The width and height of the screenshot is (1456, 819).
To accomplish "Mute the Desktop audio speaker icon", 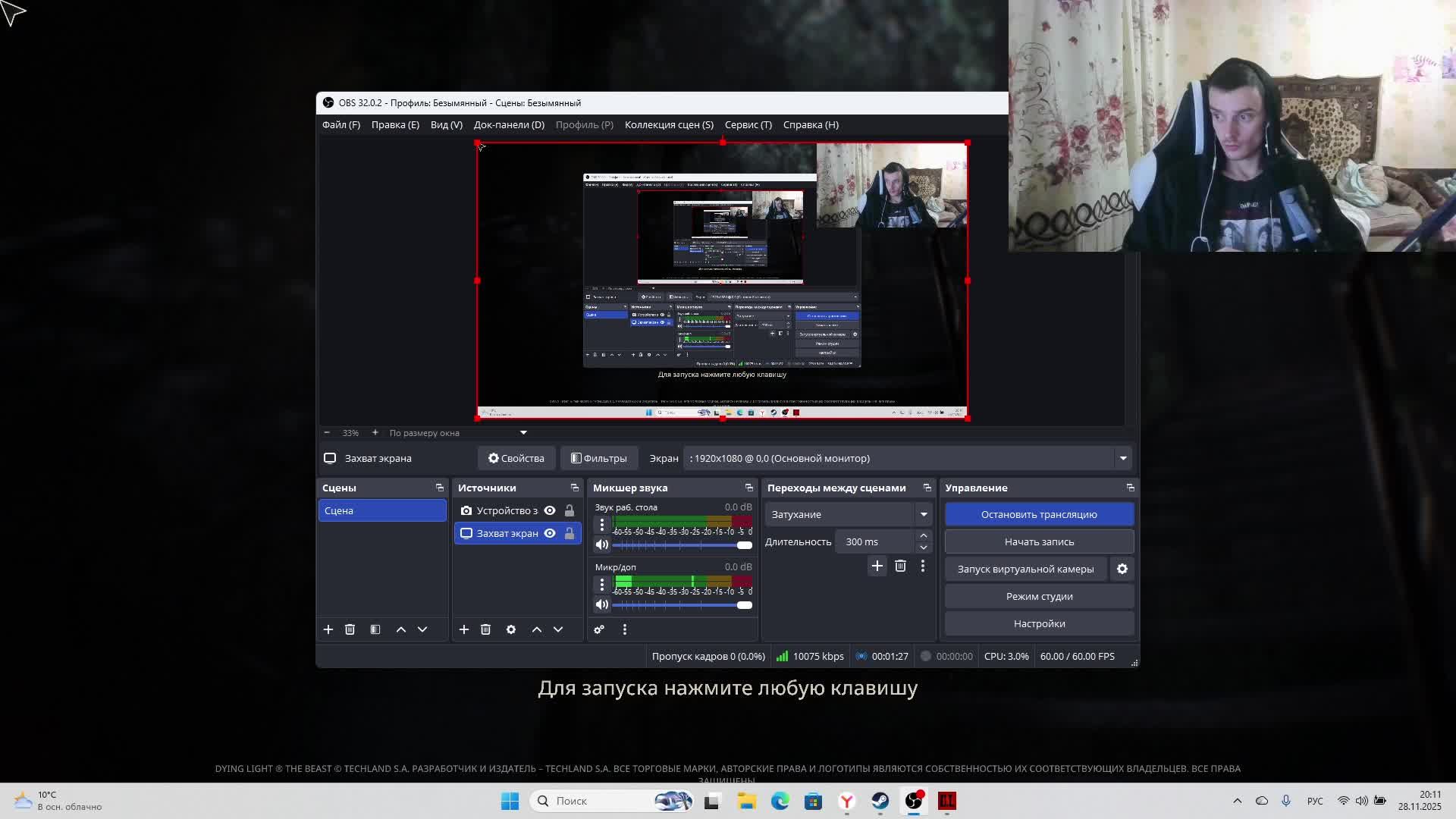I will (x=602, y=545).
